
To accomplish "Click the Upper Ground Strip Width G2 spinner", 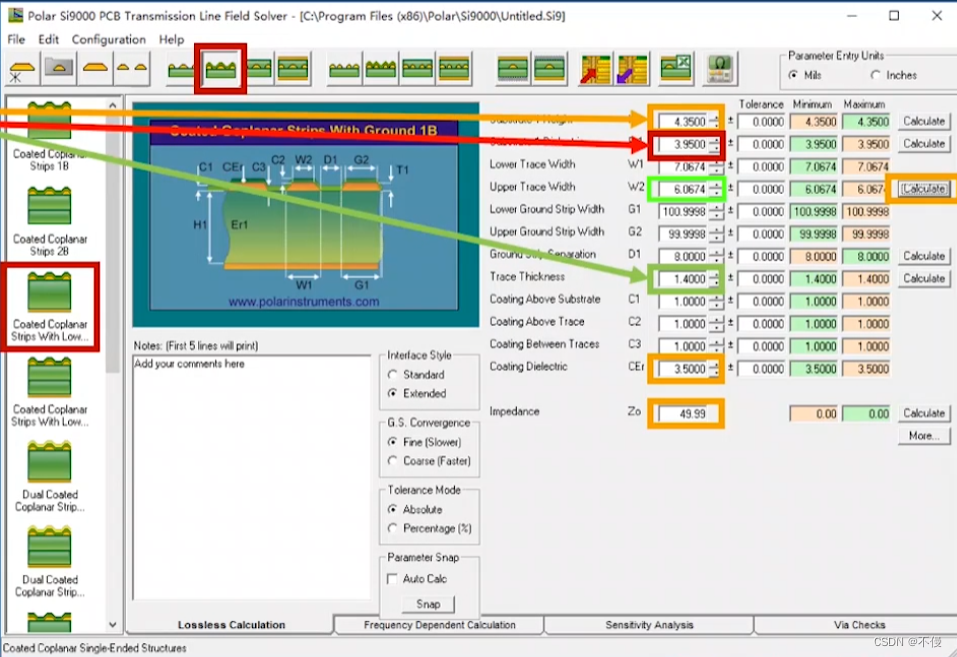I will (715, 234).
